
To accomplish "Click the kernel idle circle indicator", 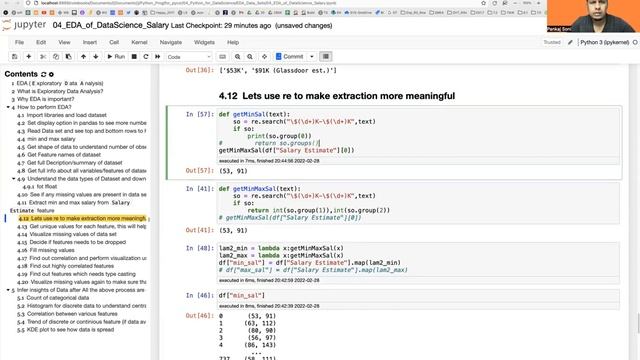I will pyautogui.click(x=635, y=42).
